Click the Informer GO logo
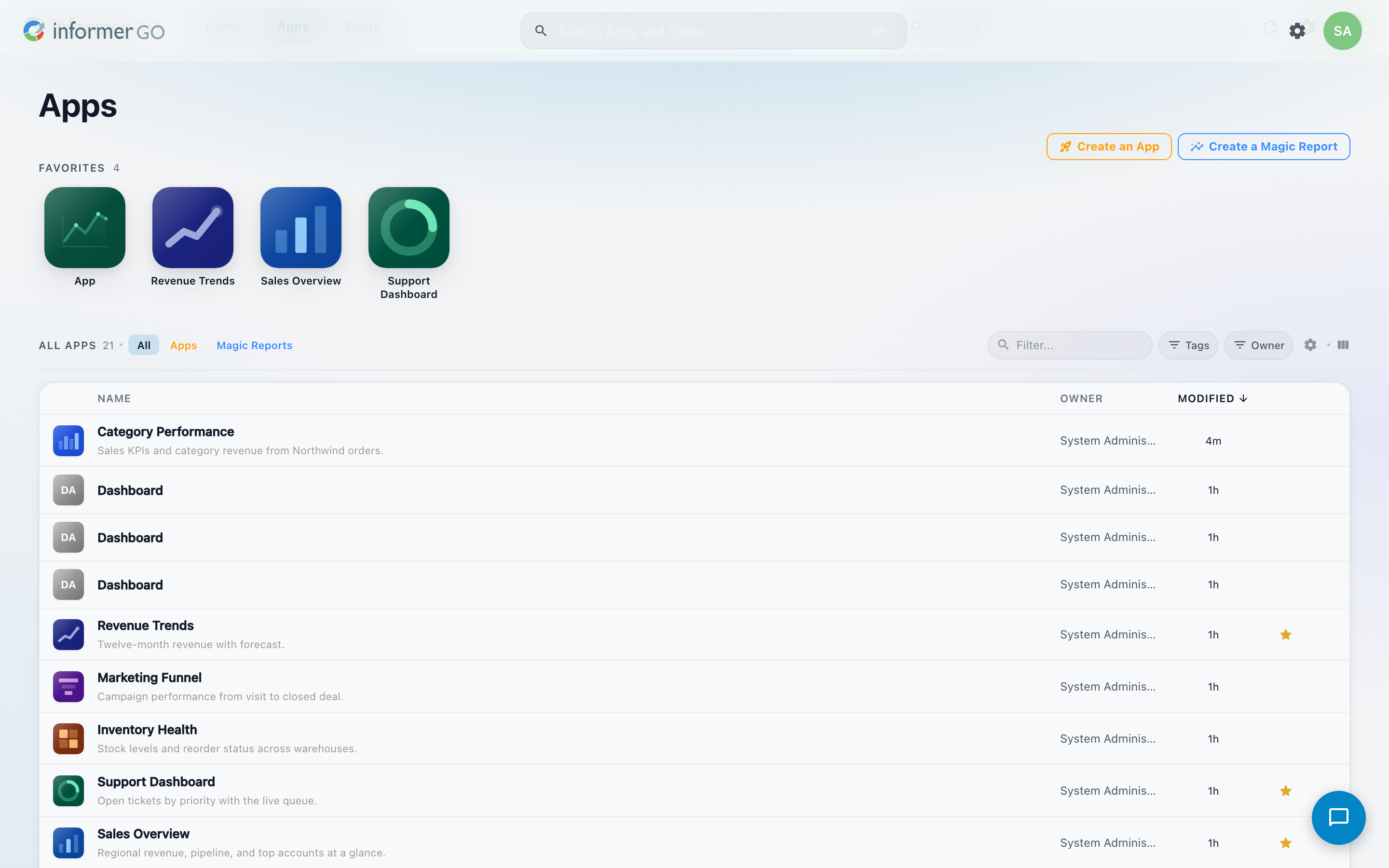Image resolution: width=1389 pixels, height=868 pixels. pyautogui.click(x=94, y=30)
